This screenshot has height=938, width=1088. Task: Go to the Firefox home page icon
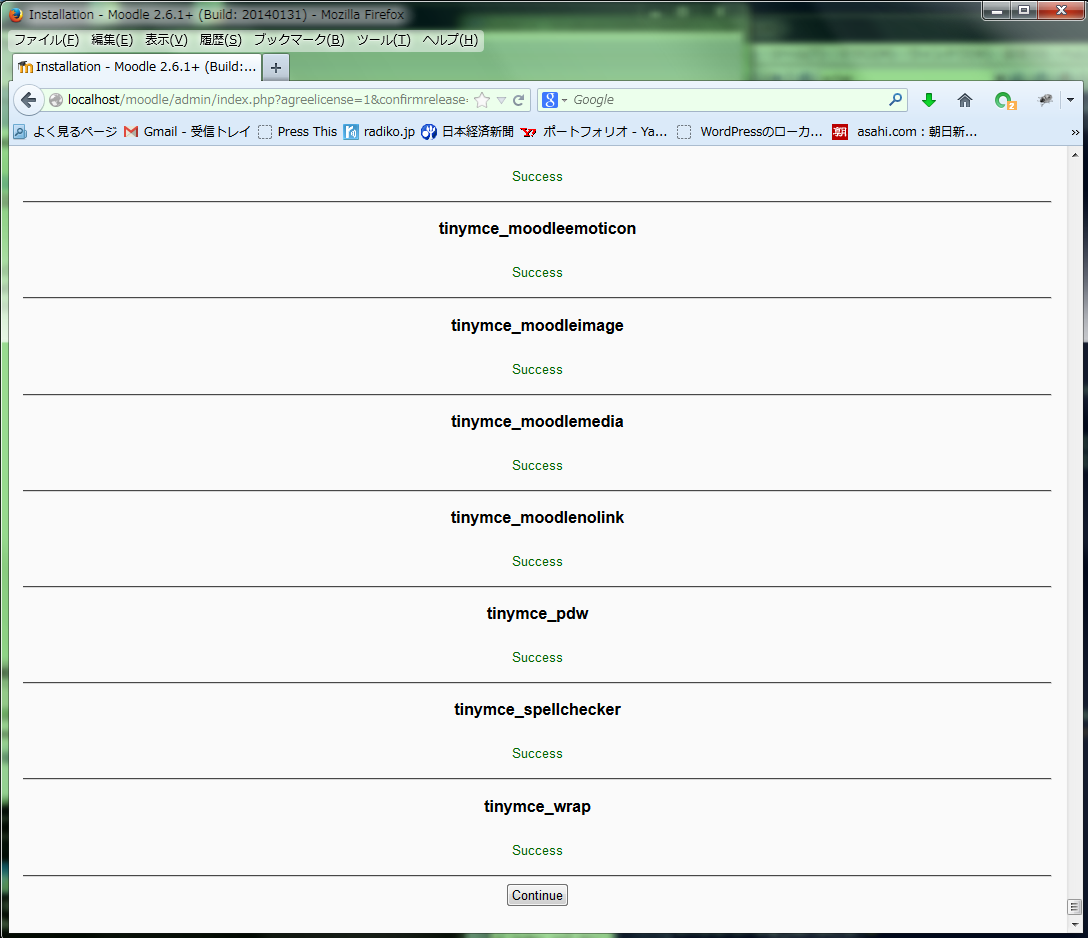click(x=965, y=100)
